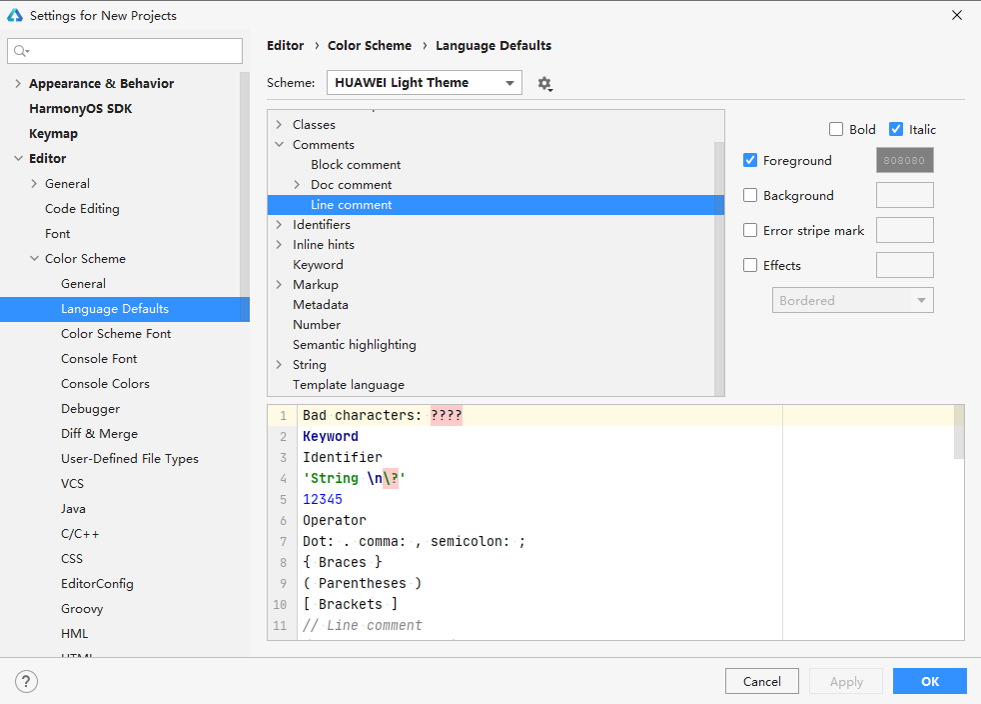Expand the Identifiers category
This screenshot has width=981, height=704.
279,225
